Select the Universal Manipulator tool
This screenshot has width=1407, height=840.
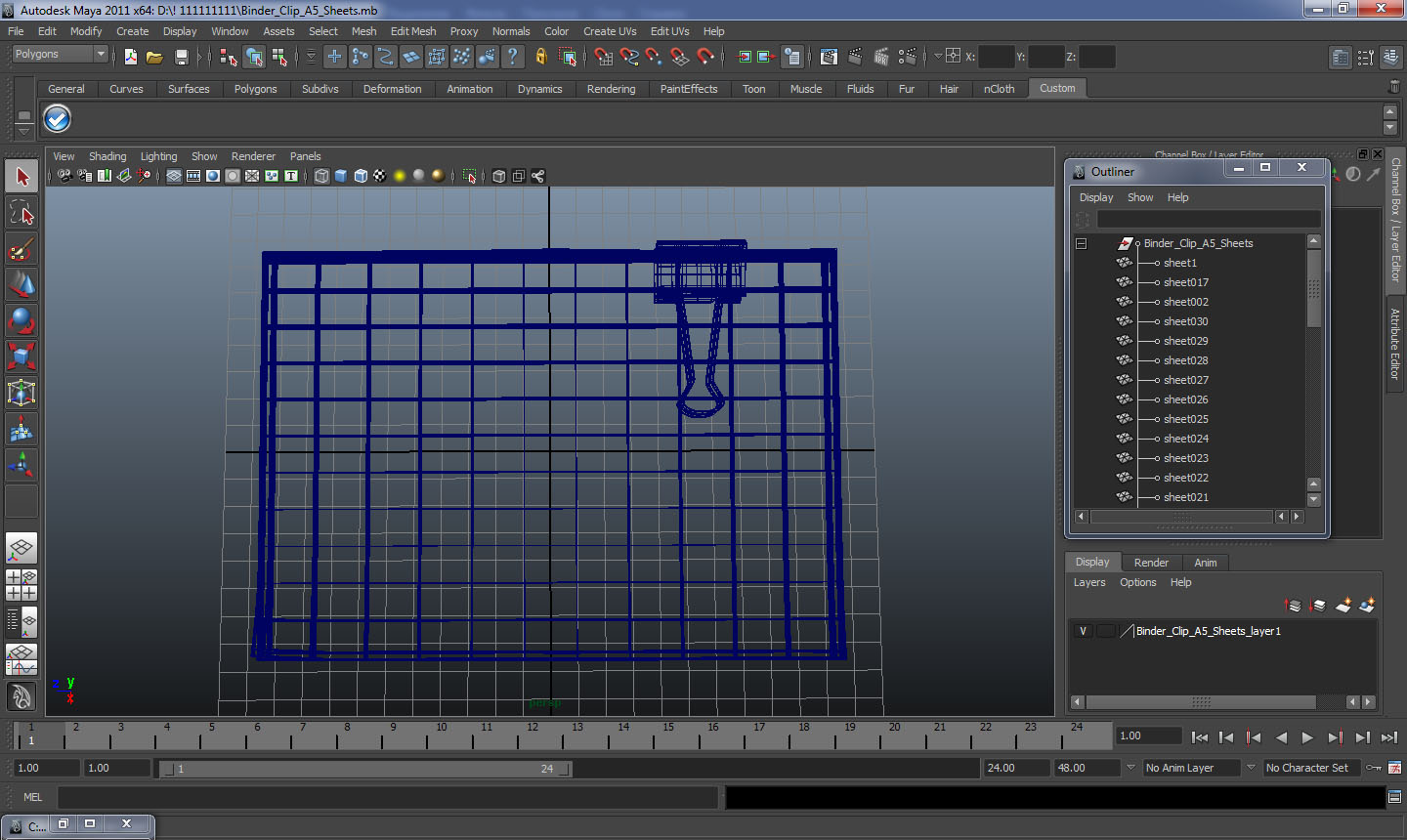21,393
